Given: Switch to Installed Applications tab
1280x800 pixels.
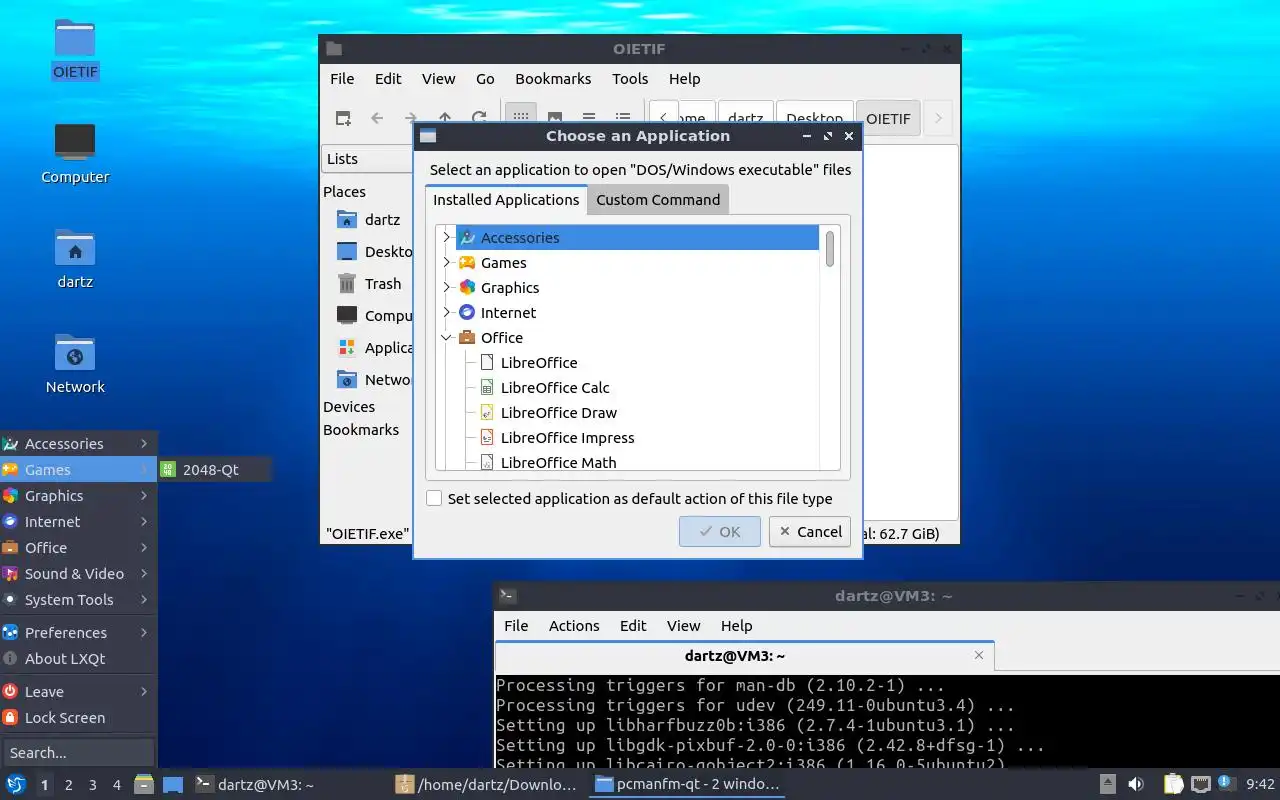Looking at the screenshot, I should click(506, 199).
